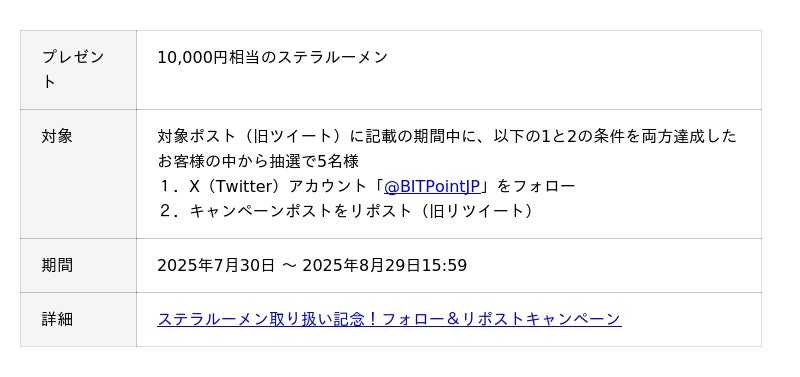This screenshot has height=377, width=800.
Task: Click the ２． list marker
Action: [169, 211]
